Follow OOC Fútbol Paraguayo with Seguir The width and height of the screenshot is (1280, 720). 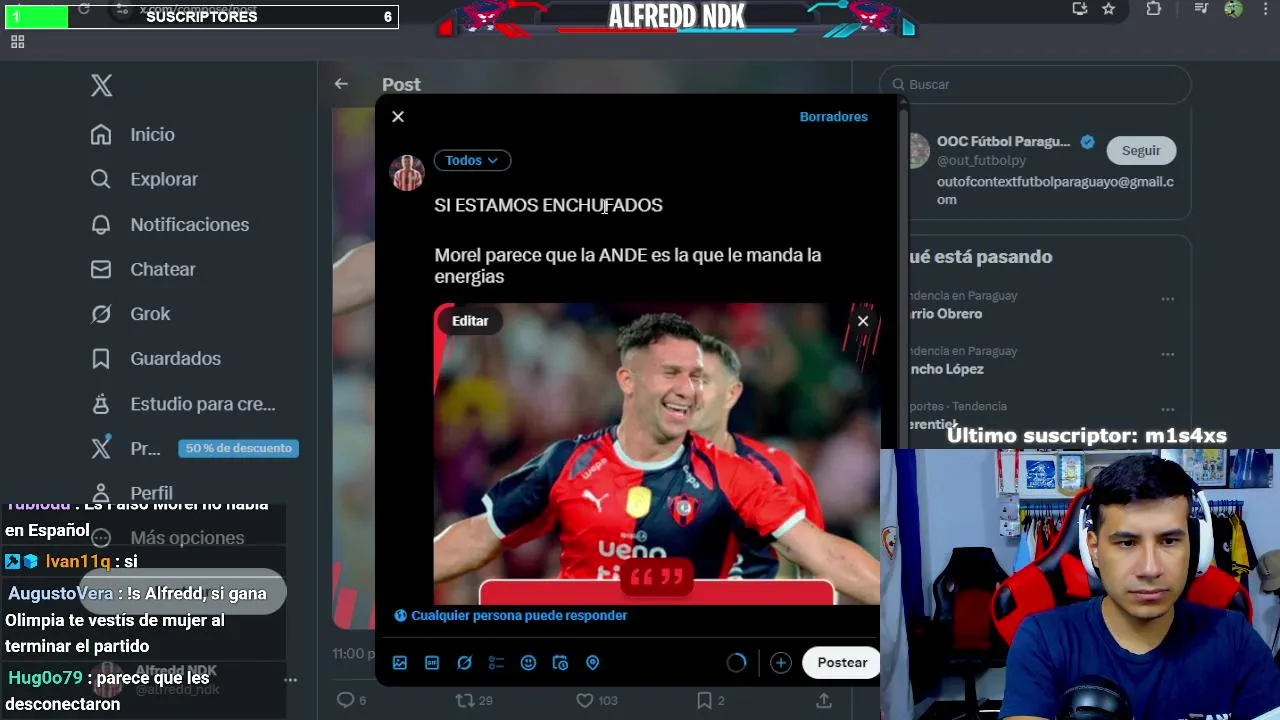point(1141,151)
